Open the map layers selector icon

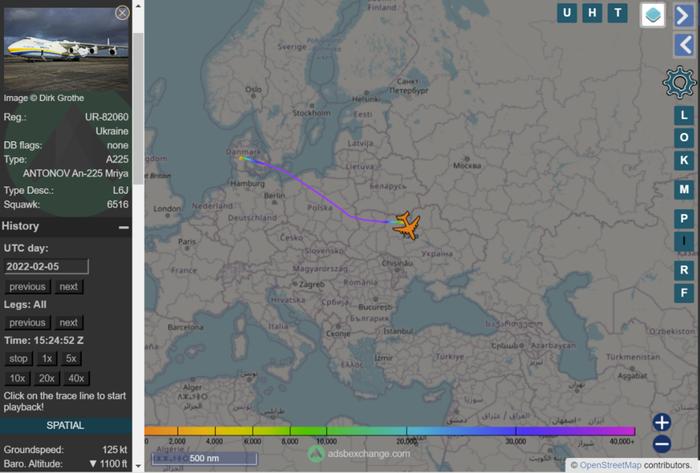pos(652,15)
